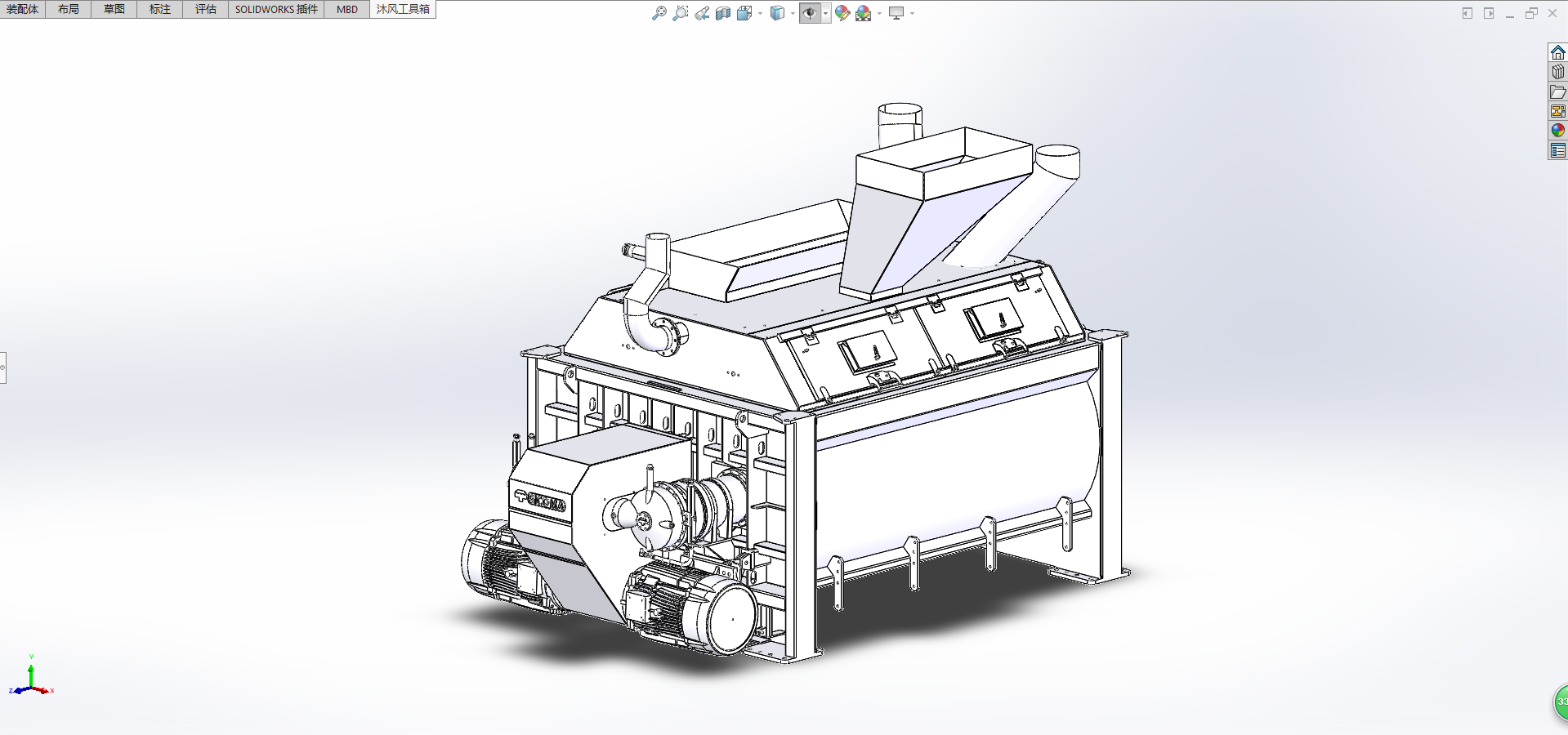This screenshot has height=735, width=1568.
Task: Open the Design Library task pane icon
Action: (x=1558, y=72)
